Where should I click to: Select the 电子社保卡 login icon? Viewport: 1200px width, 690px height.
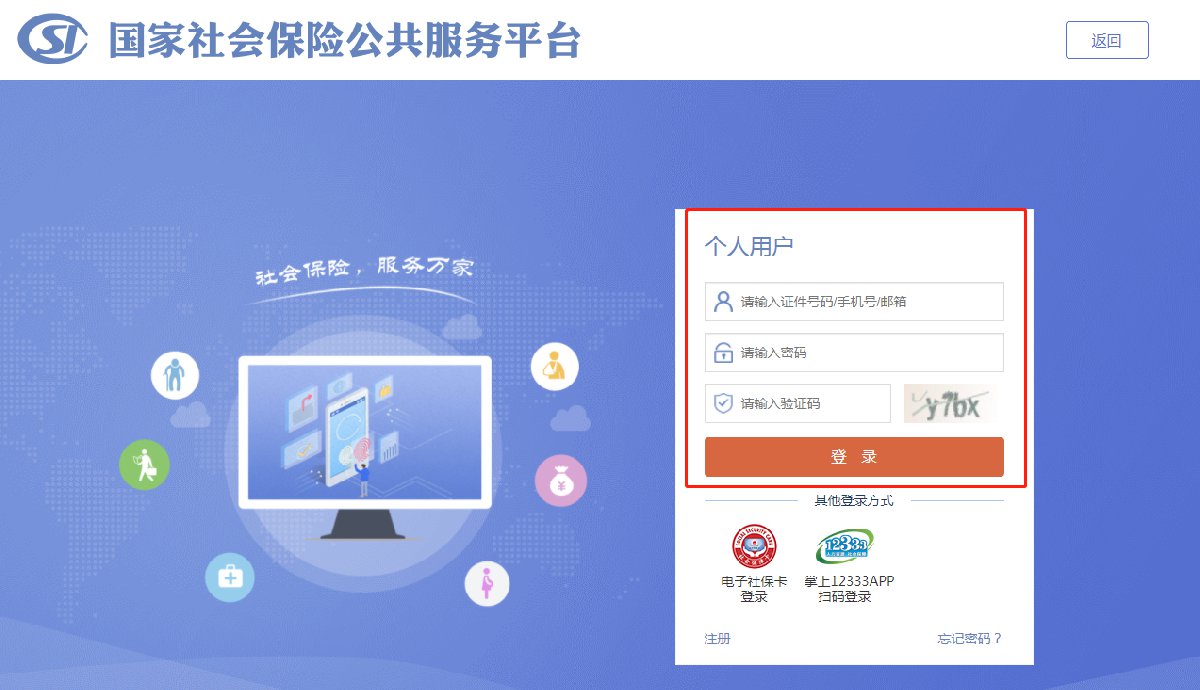tap(754, 546)
